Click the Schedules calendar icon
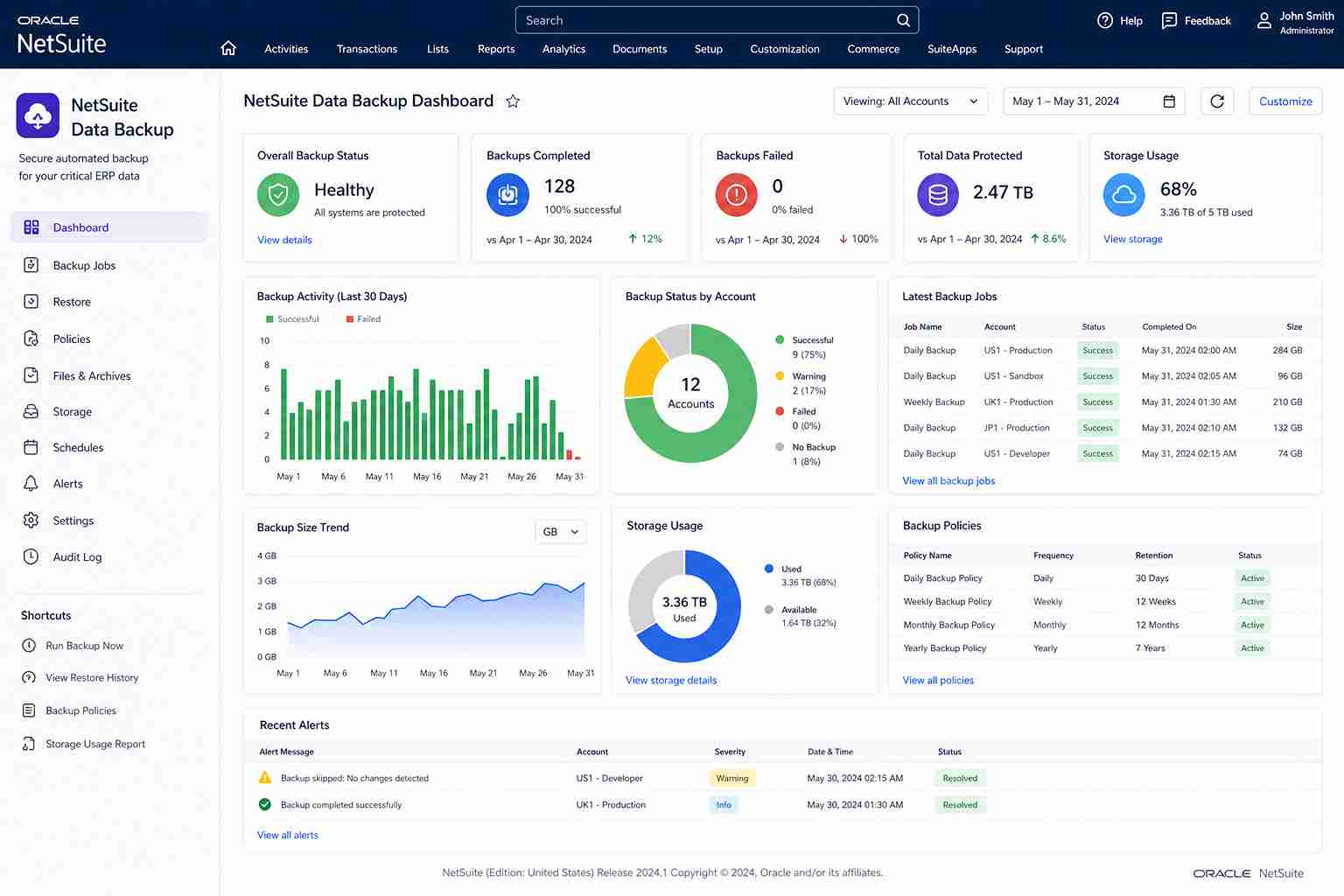Viewport: 1344px width, 896px height. point(31,447)
